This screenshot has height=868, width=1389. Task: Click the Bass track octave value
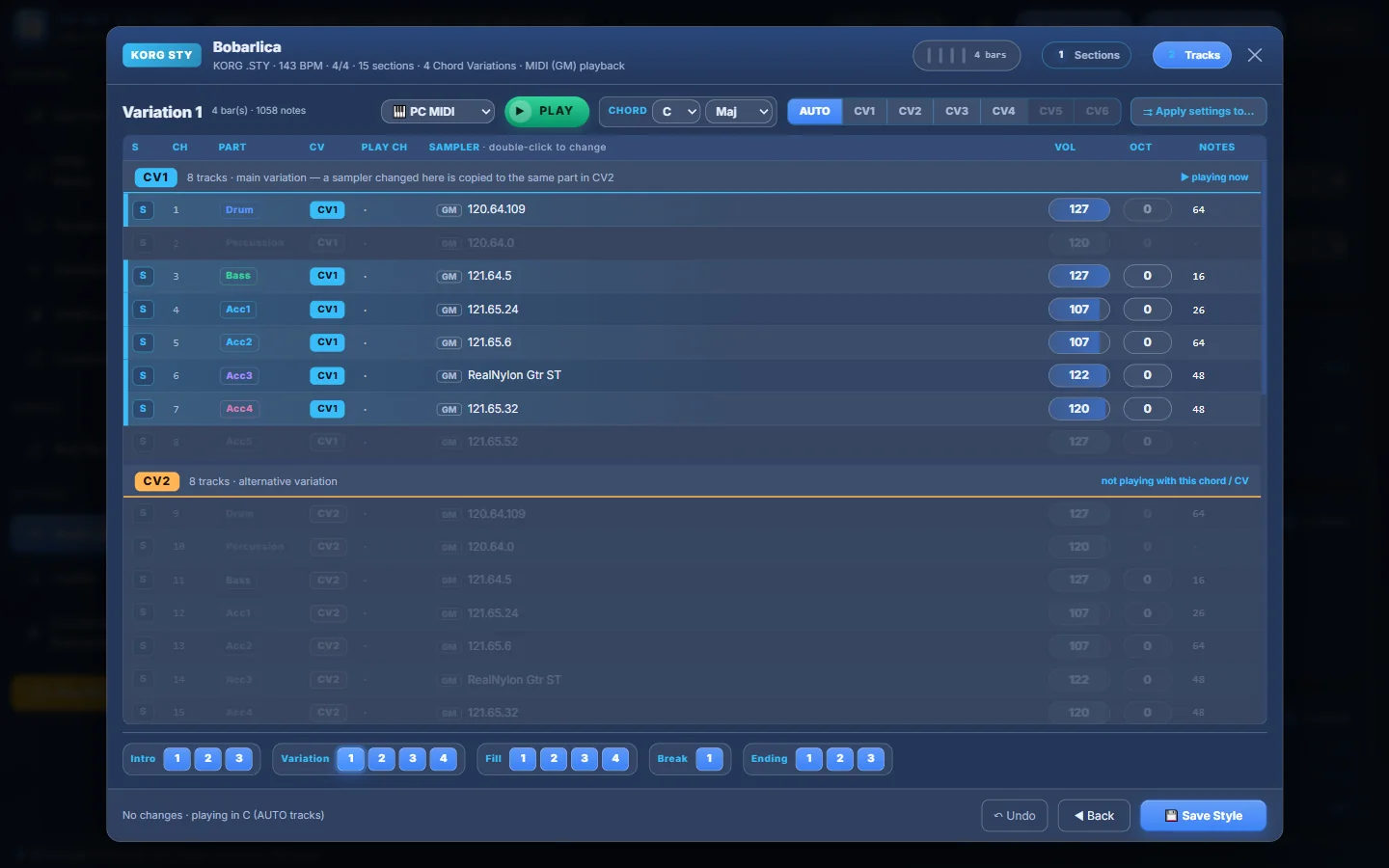(x=1147, y=276)
